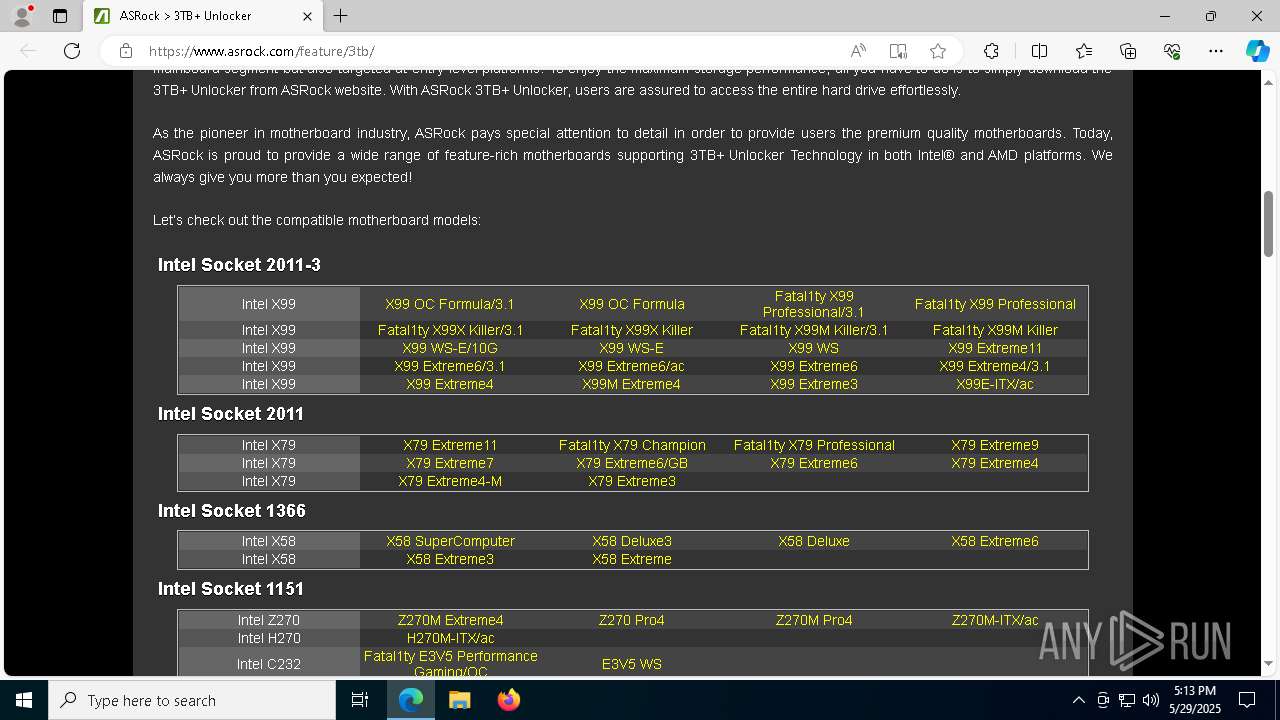
Task: Refresh the current page
Action: pyautogui.click(x=72, y=51)
